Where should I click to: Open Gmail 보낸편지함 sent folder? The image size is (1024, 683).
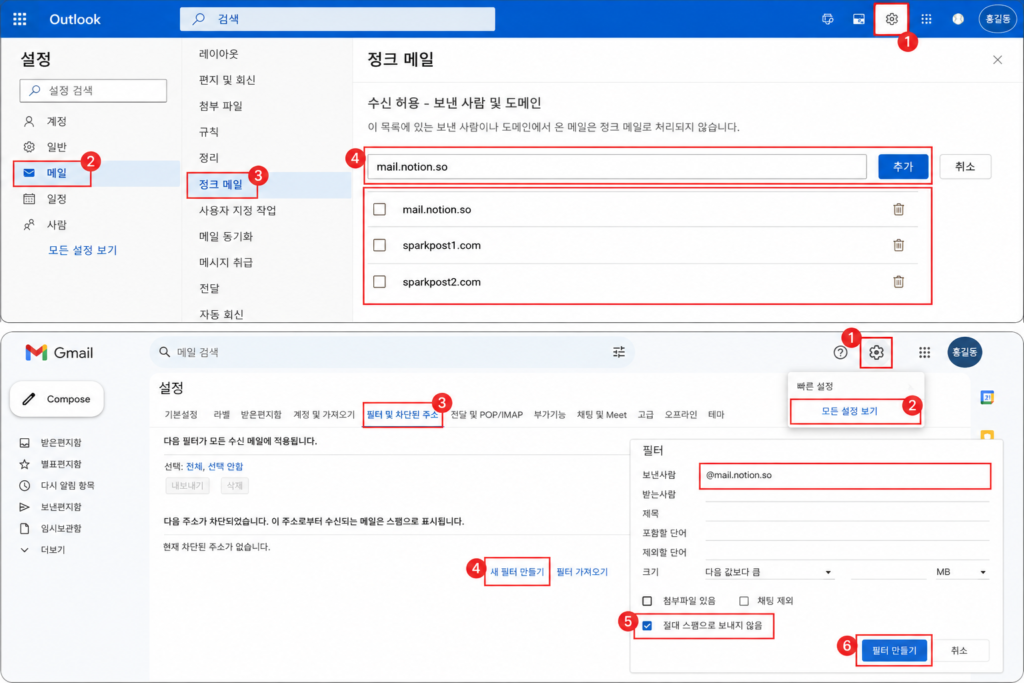point(61,507)
